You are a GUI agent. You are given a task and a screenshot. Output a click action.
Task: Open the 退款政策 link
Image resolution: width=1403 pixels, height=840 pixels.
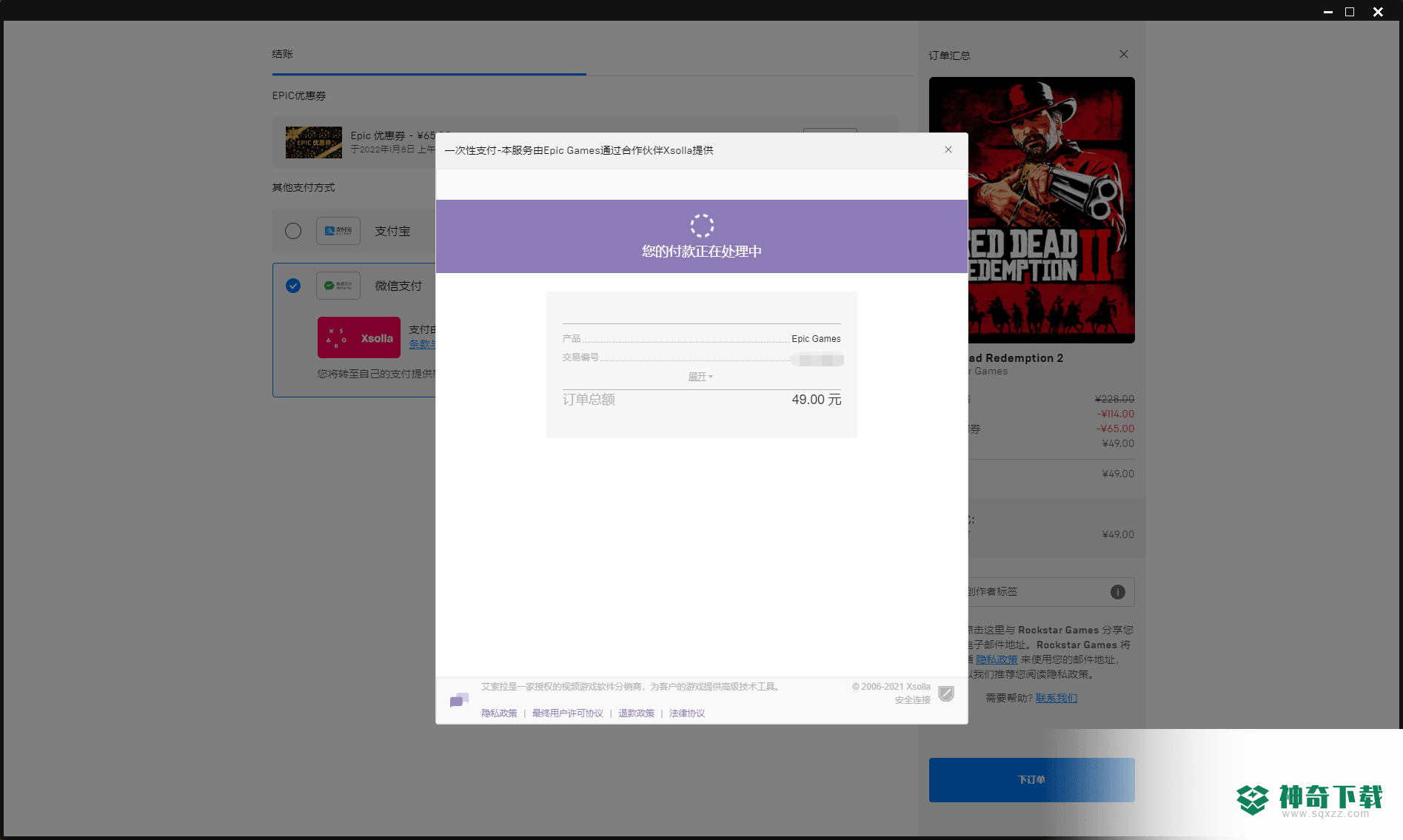click(x=637, y=713)
